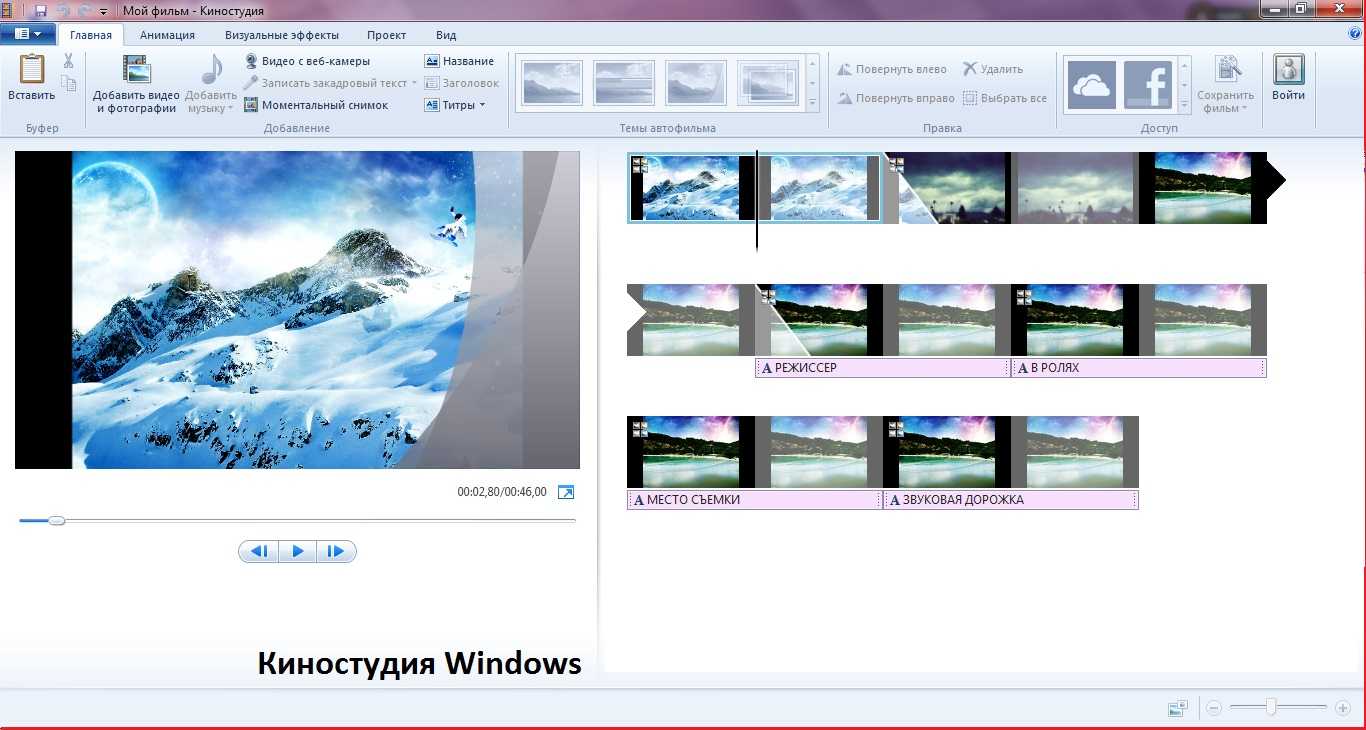Click the Save icon in quick access toolbar

click(40, 10)
